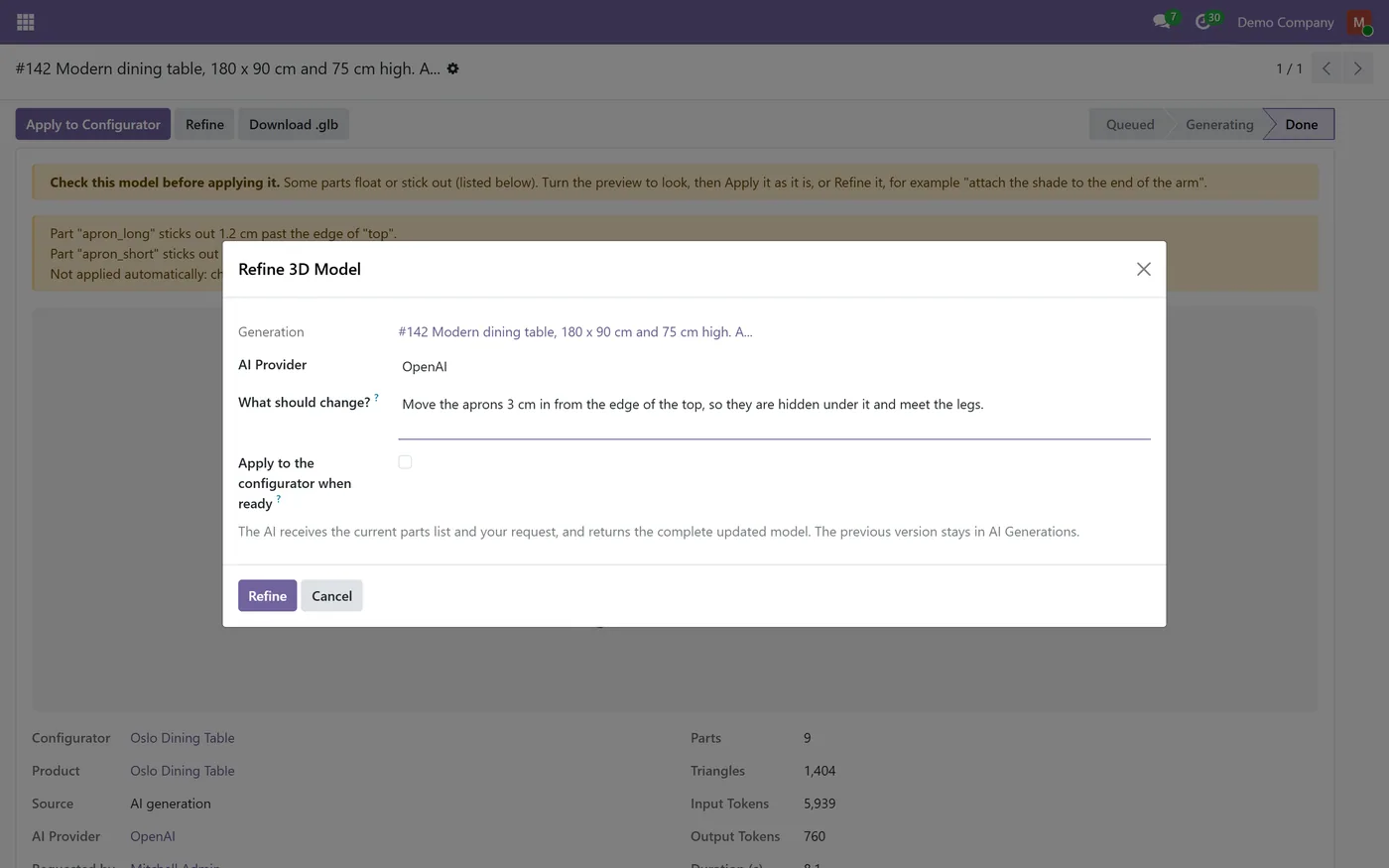The image size is (1389, 868).
Task: Open the Product Oslo Dining Table link
Action: [183, 771]
